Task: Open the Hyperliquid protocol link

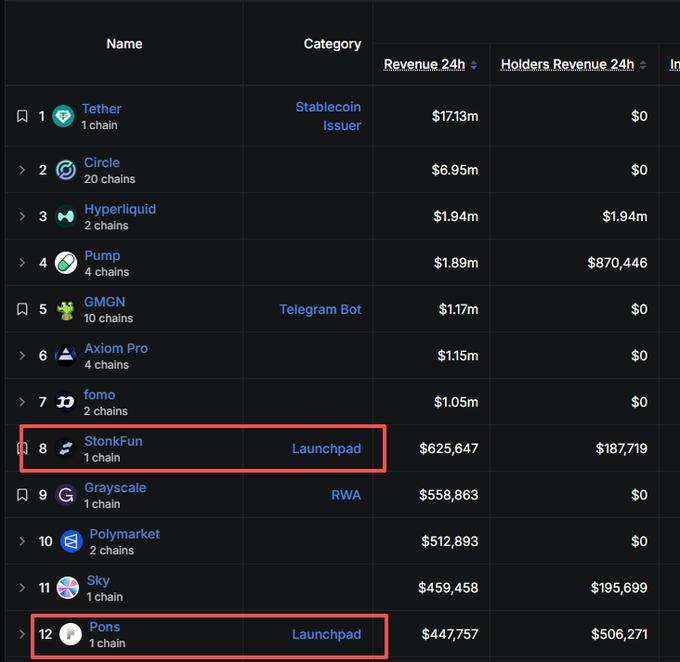Action: coord(120,209)
